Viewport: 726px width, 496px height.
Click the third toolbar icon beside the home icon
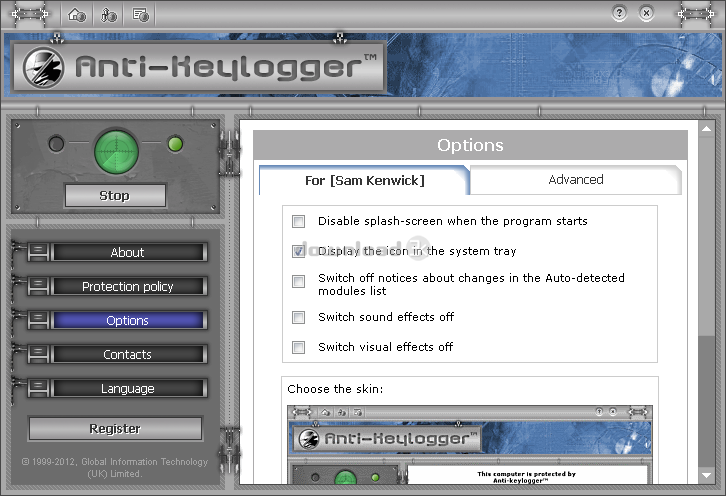(x=141, y=14)
